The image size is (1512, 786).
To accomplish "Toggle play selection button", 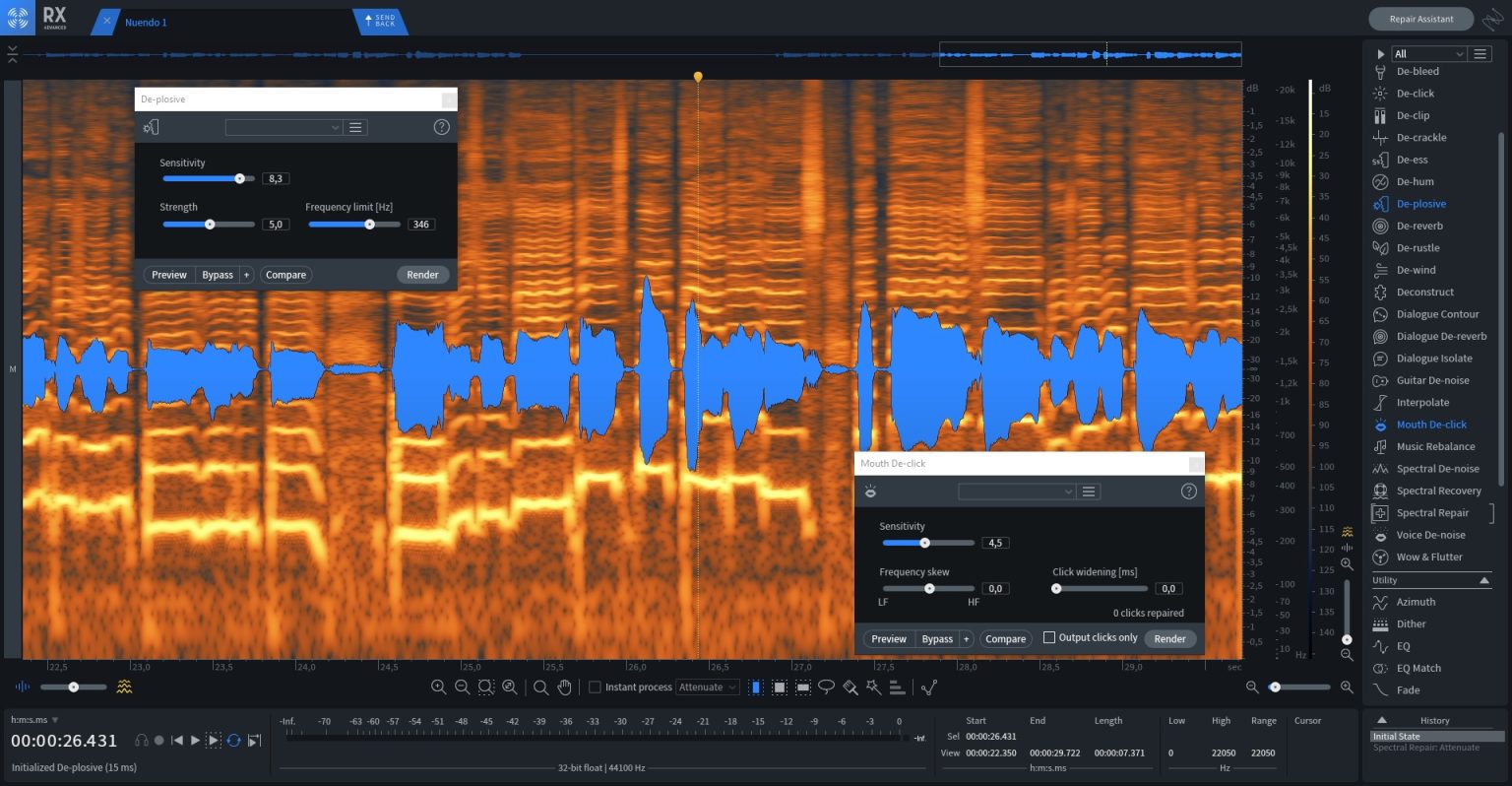I will pyautogui.click(x=214, y=740).
